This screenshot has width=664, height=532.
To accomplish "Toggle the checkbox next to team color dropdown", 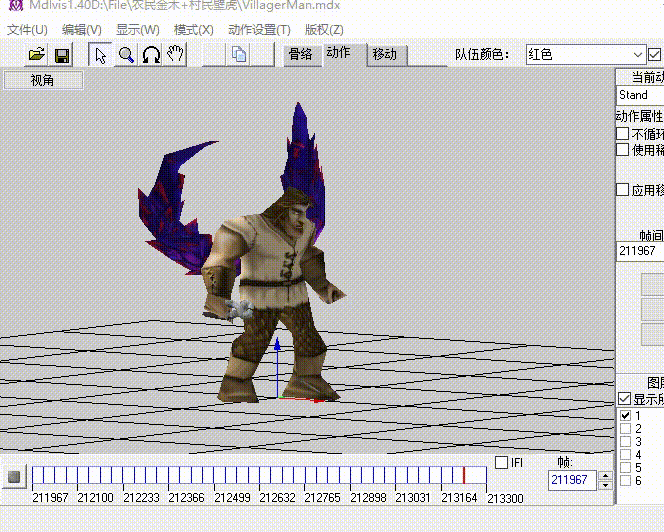I will point(654,55).
